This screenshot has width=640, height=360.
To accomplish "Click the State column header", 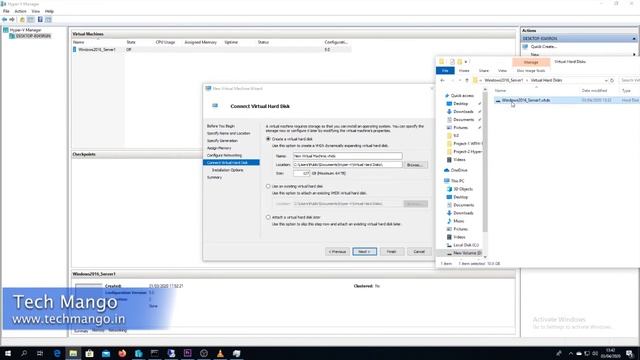I will [x=131, y=42].
